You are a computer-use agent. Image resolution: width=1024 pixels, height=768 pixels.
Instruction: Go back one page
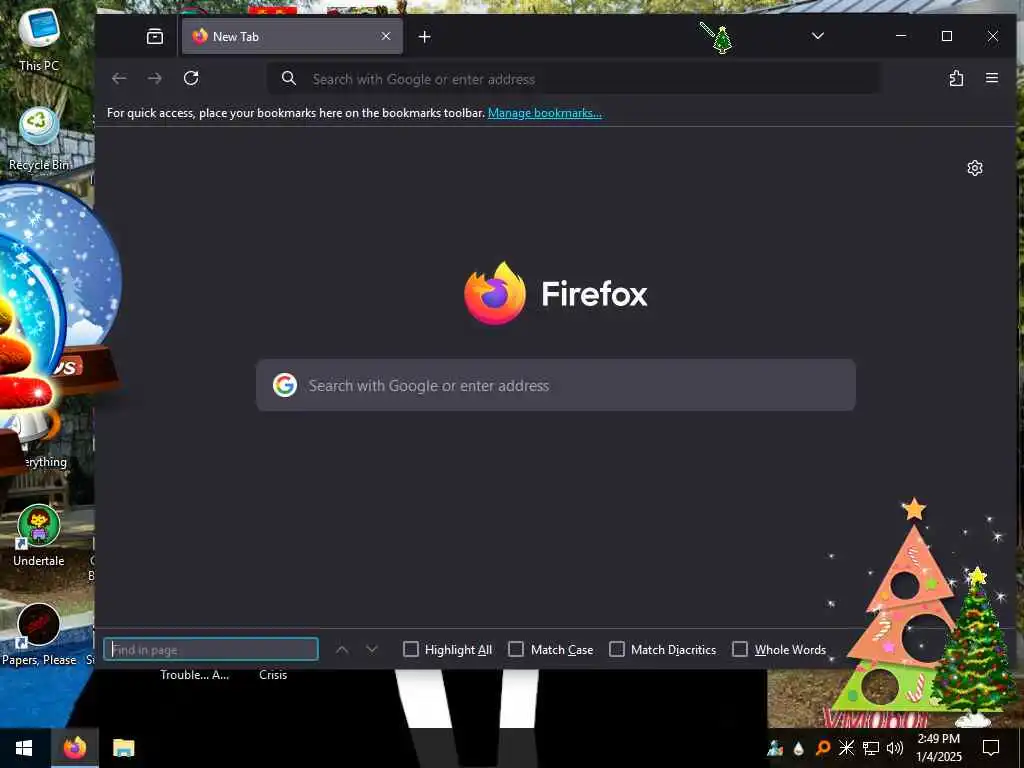[119, 78]
